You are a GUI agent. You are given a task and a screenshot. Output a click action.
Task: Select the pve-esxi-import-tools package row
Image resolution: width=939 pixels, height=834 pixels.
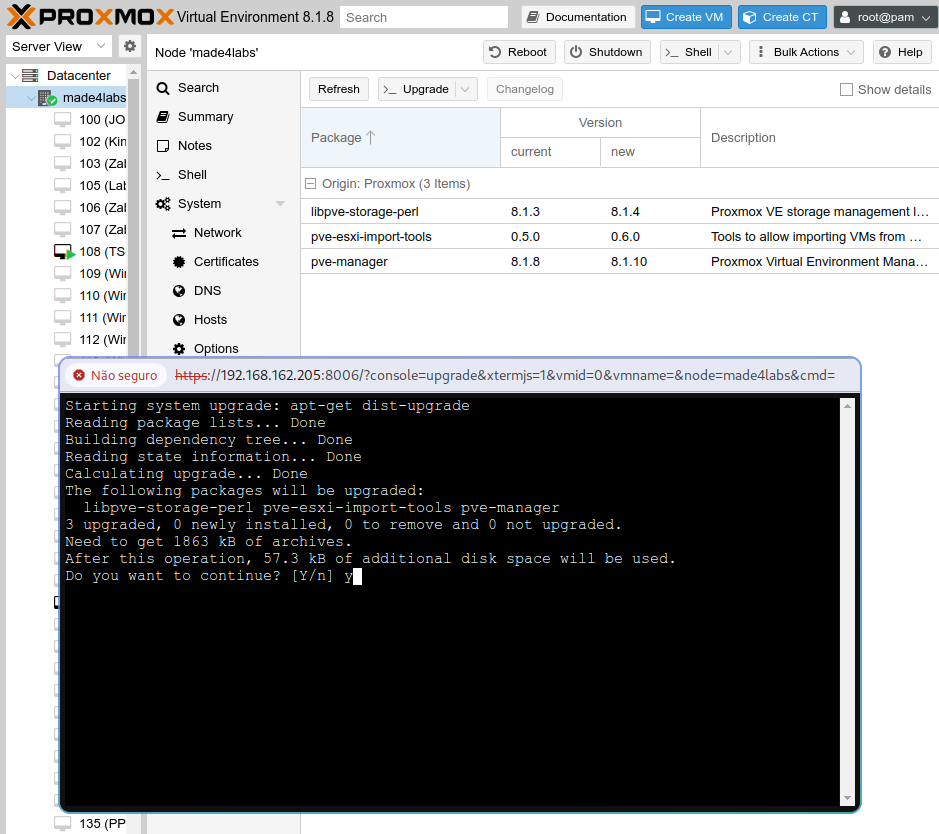click(619, 237)
